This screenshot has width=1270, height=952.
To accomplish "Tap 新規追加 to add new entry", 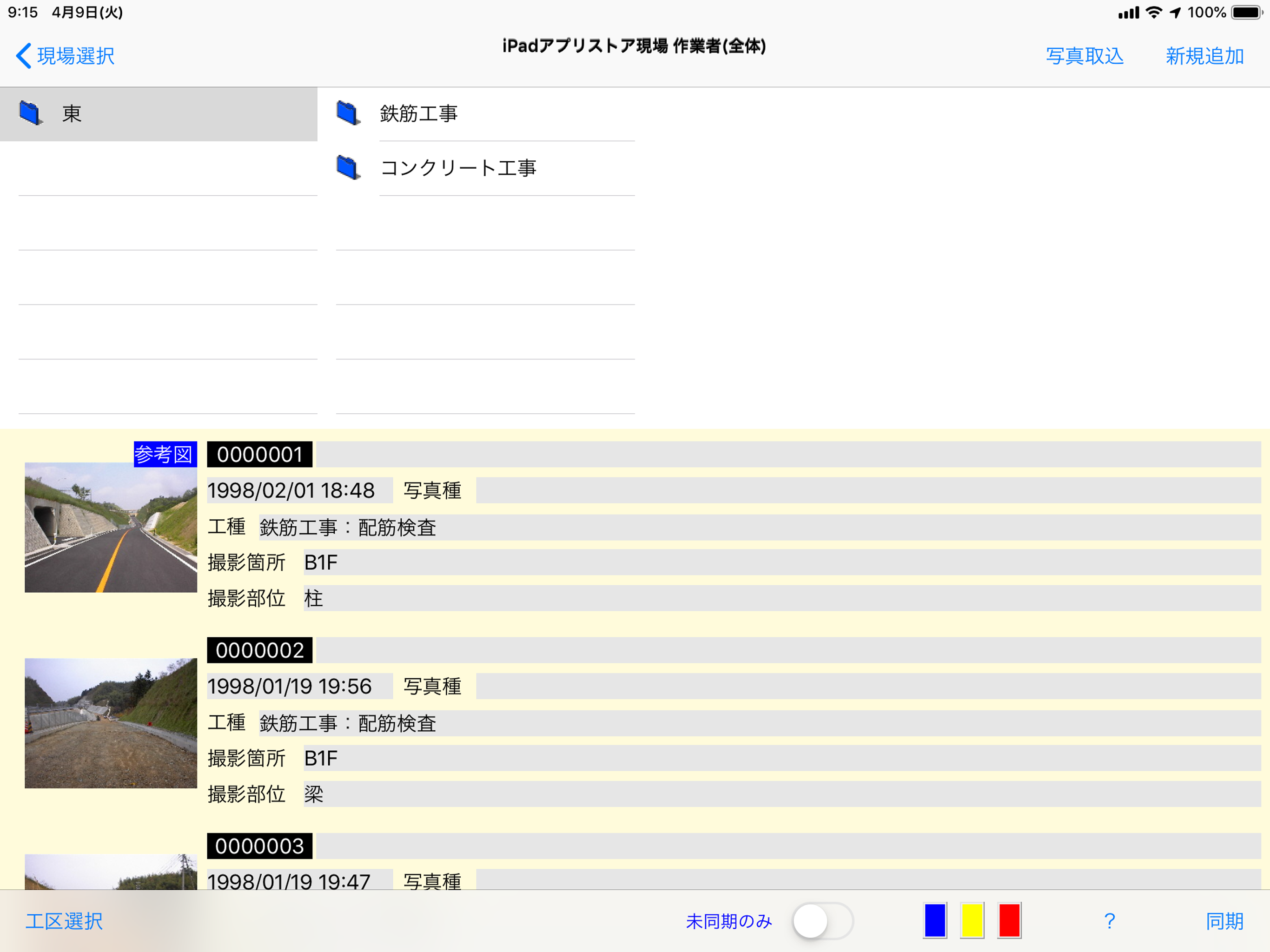I will click(x=1204, y=56).
